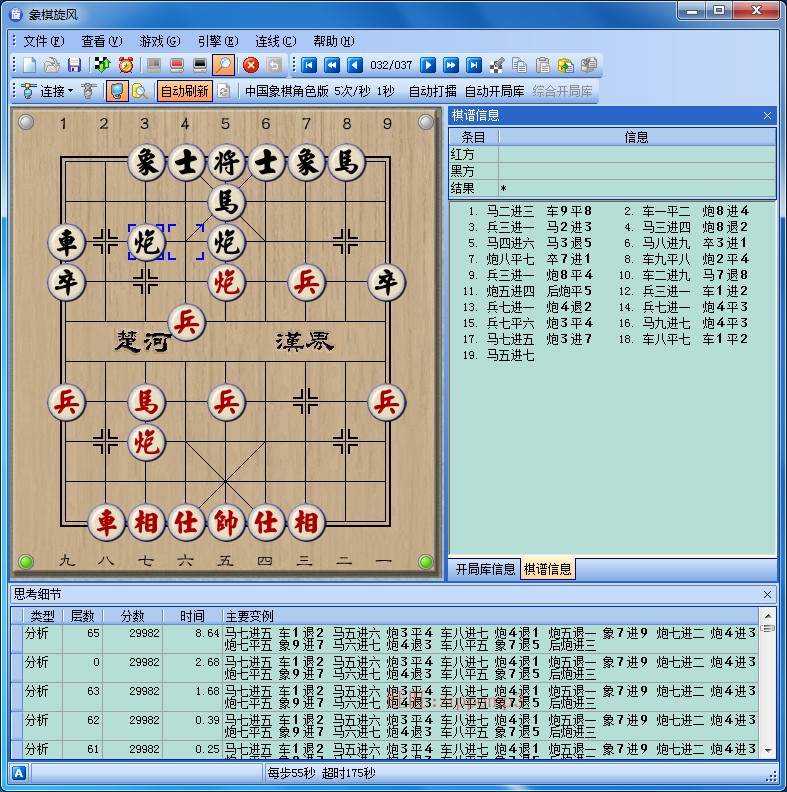Open the 引擎(E) menu
787x792 pixels.
point(218,41)
